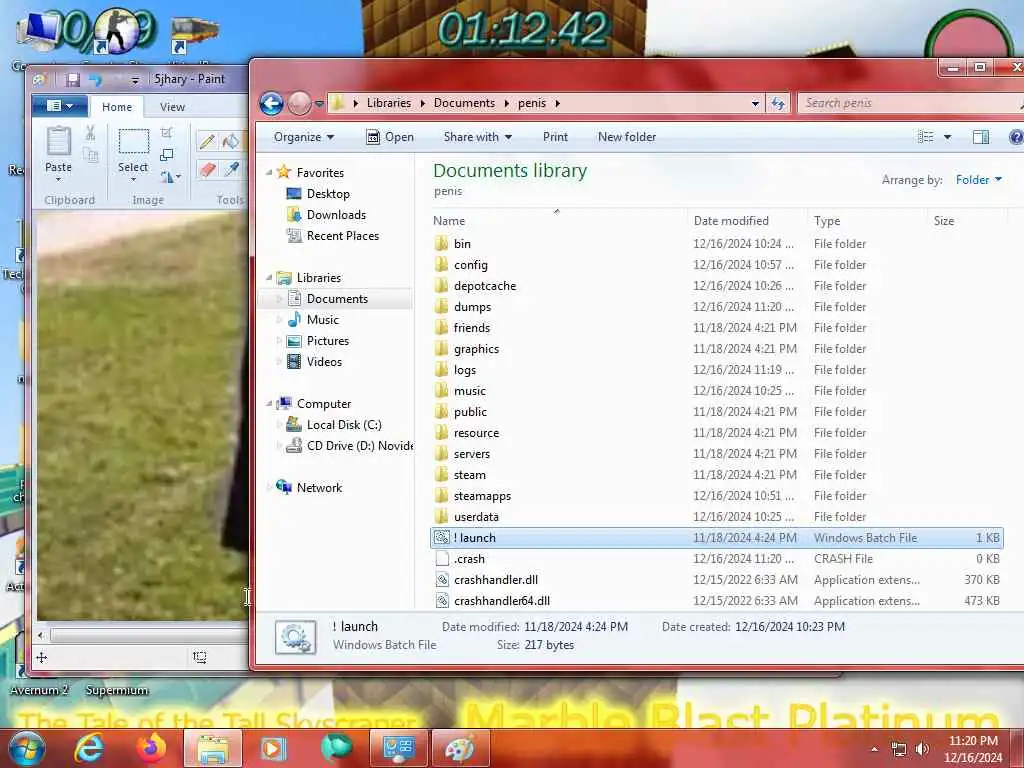Click the change view icon in Explorer

(925, 136)
